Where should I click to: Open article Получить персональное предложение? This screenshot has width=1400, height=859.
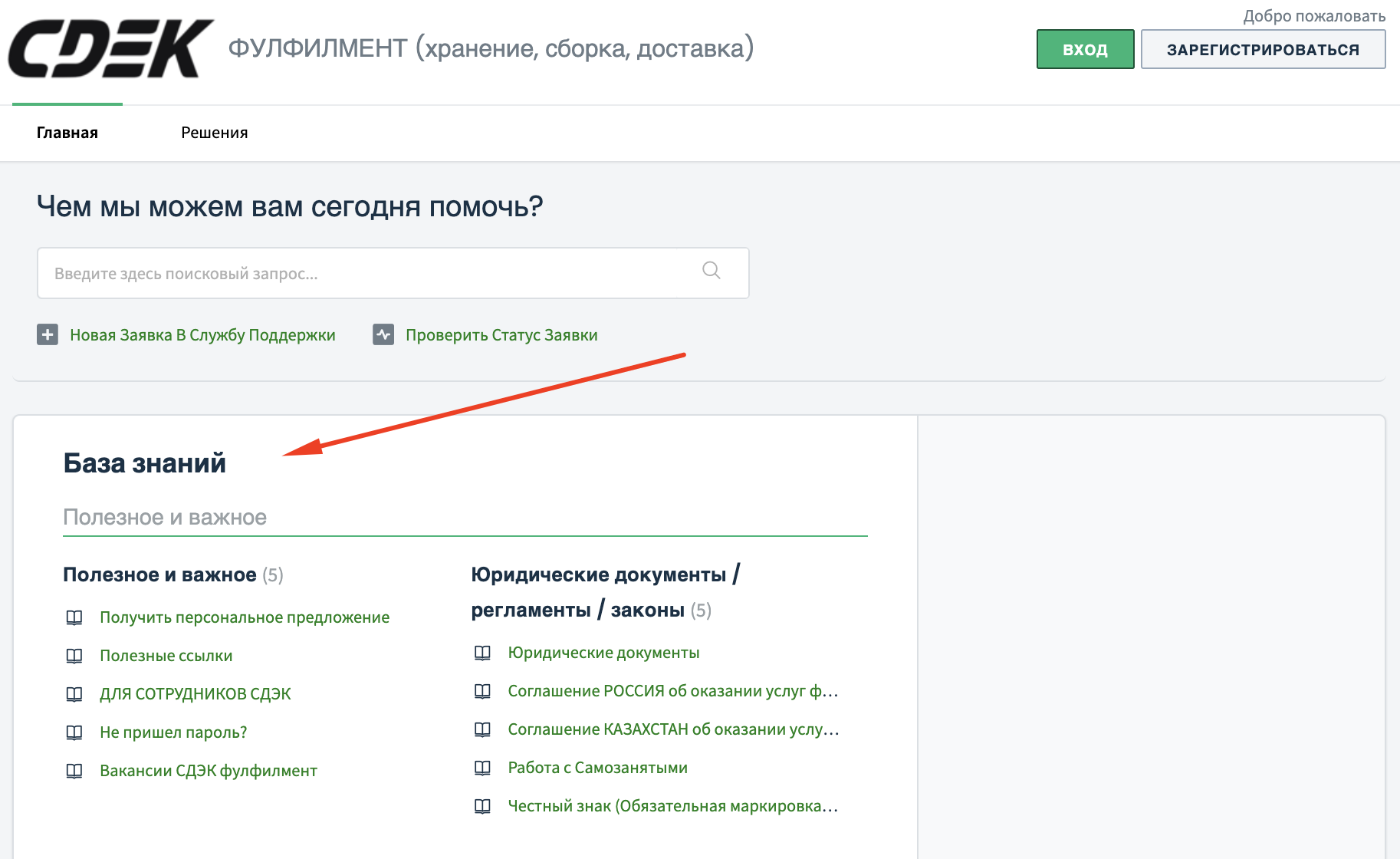pos(245,617)
